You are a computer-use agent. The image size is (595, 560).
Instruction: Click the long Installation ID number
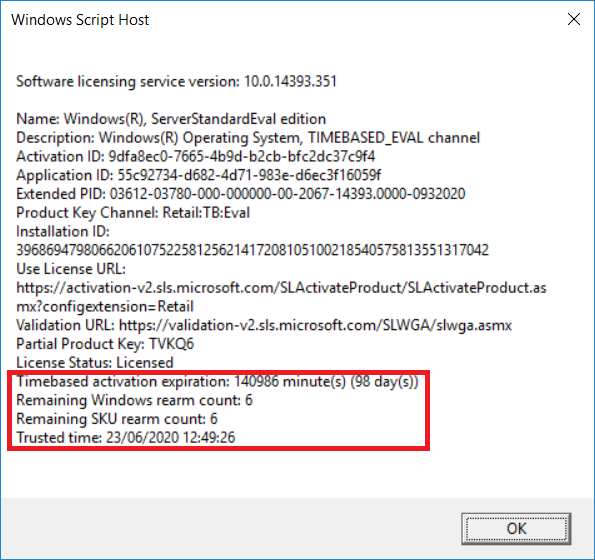point(252,250)
